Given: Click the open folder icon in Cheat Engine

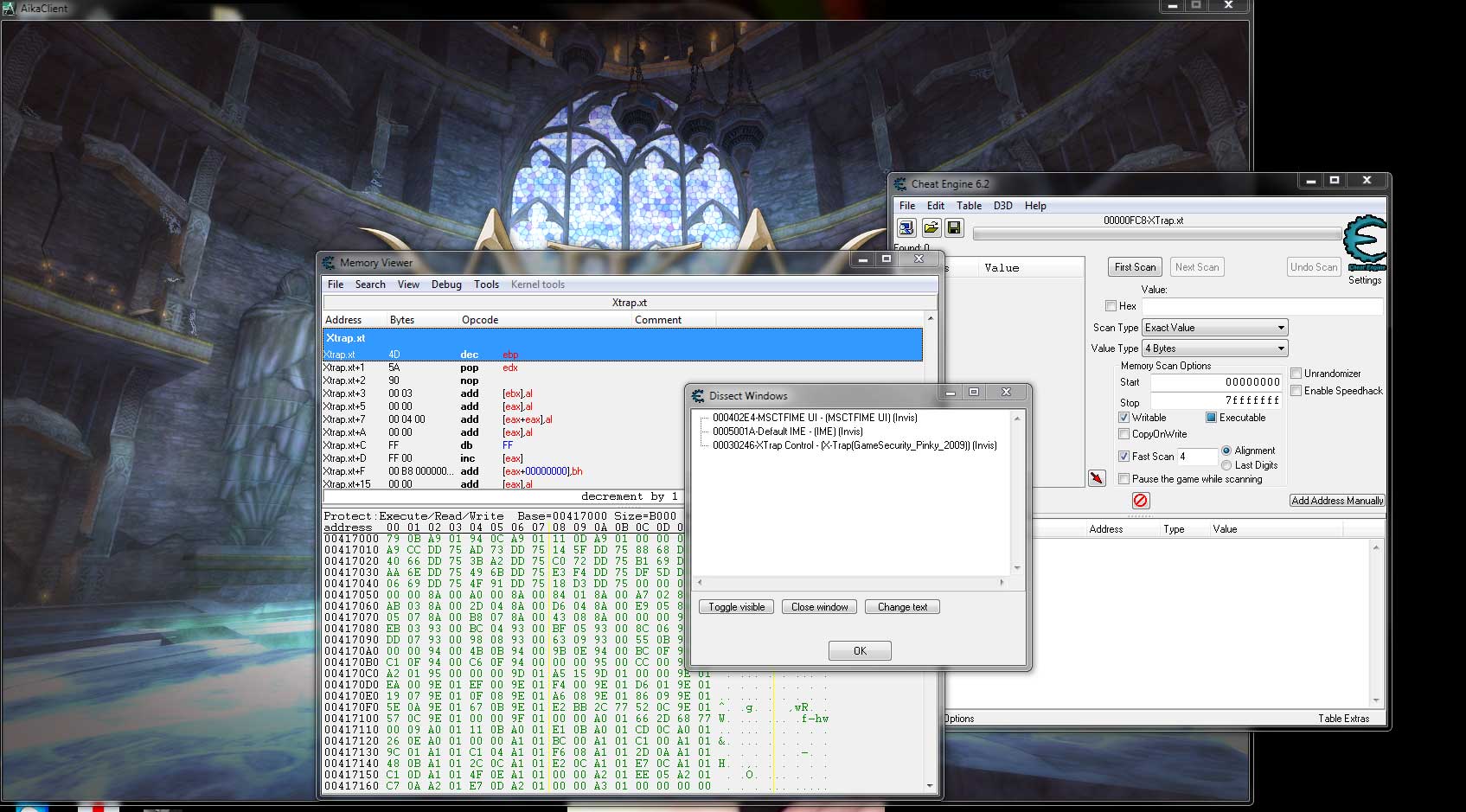Looking at the screenshot, I should [x=931, y=227].
